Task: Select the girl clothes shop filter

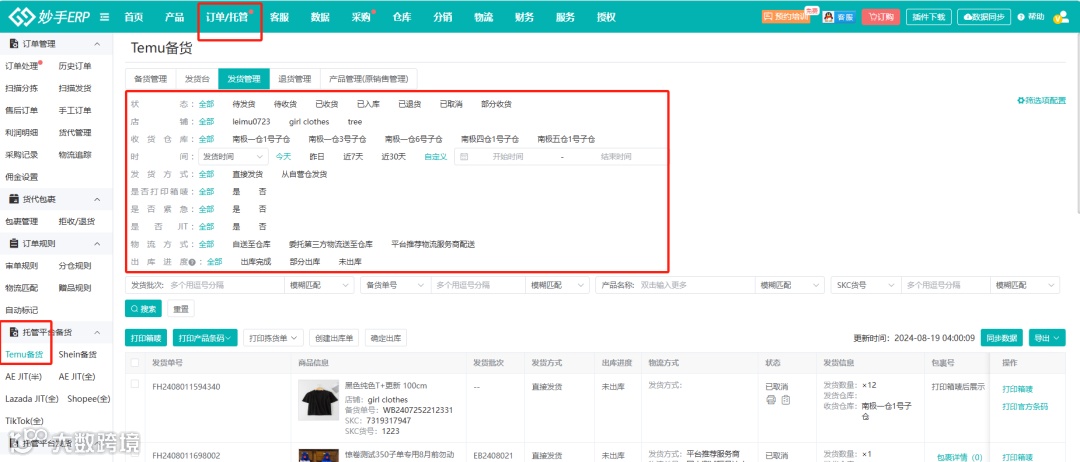Action: [x=309, y=122]
